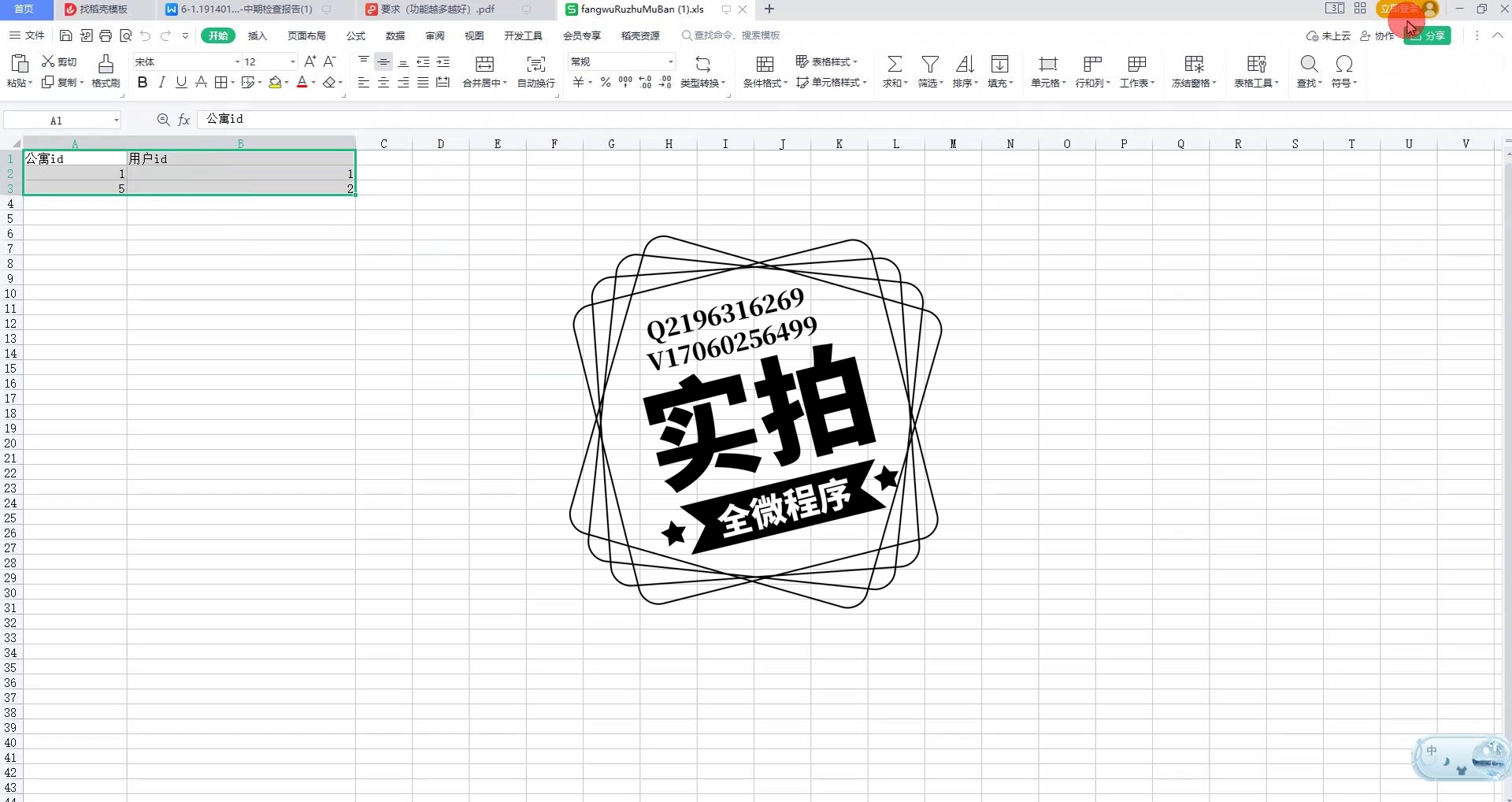Viewport: 1512px width, 802px height.
Task: Save the workbook with the save icon
Action: point(66,35)
